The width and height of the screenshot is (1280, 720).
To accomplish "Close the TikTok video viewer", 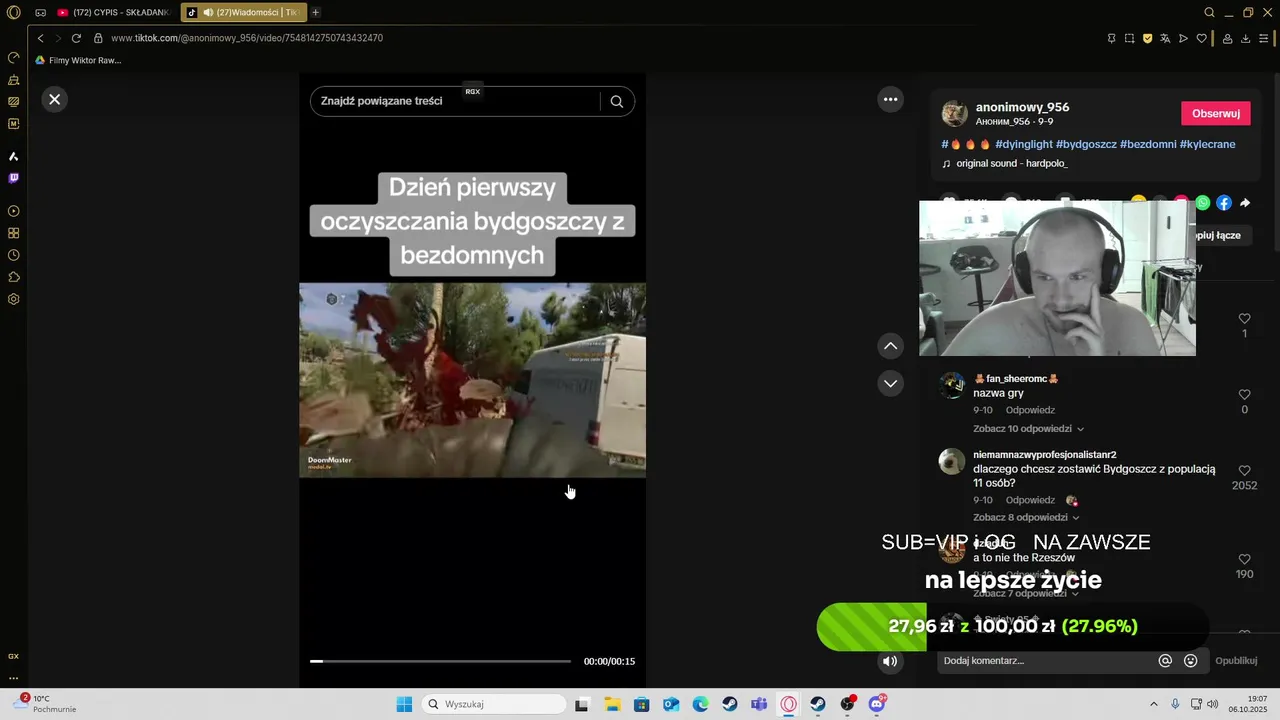I will (55, 99).
